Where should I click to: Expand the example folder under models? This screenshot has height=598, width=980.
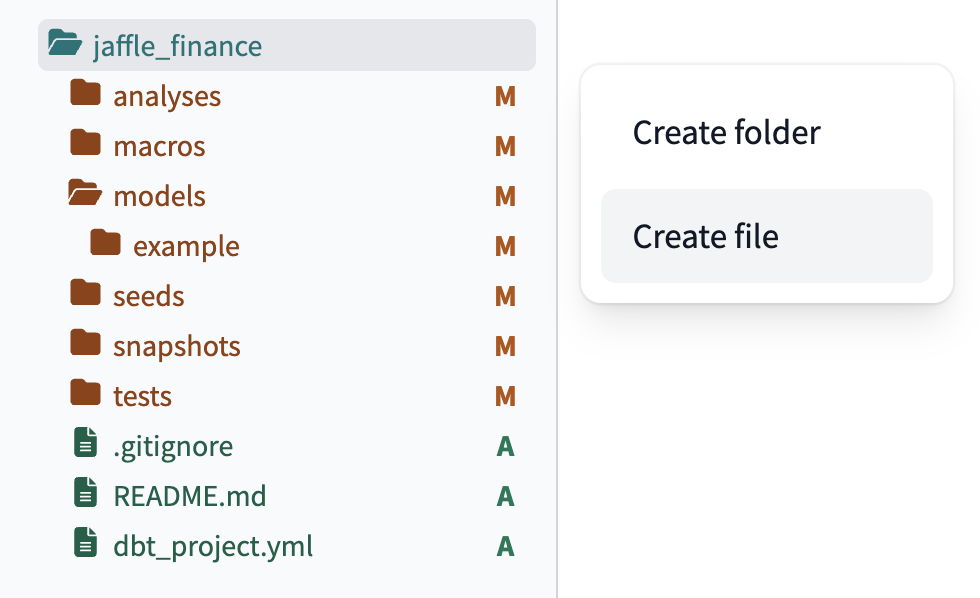(x=187, y=245)
